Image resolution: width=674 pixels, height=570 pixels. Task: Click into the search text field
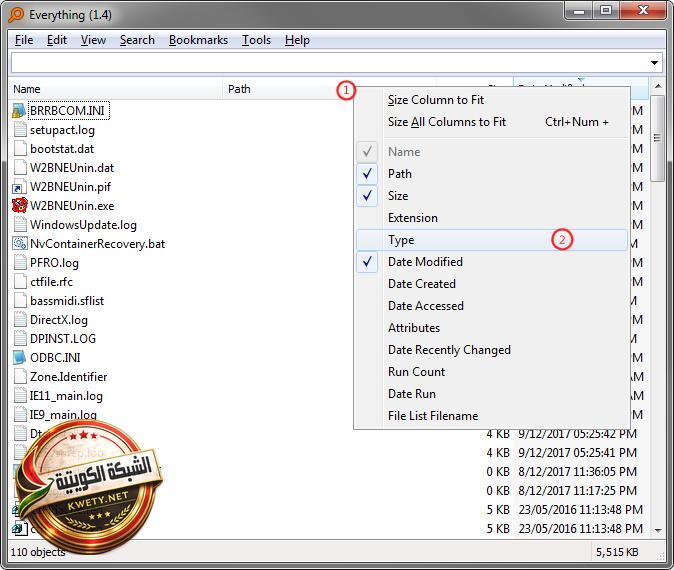pos(328,63)
